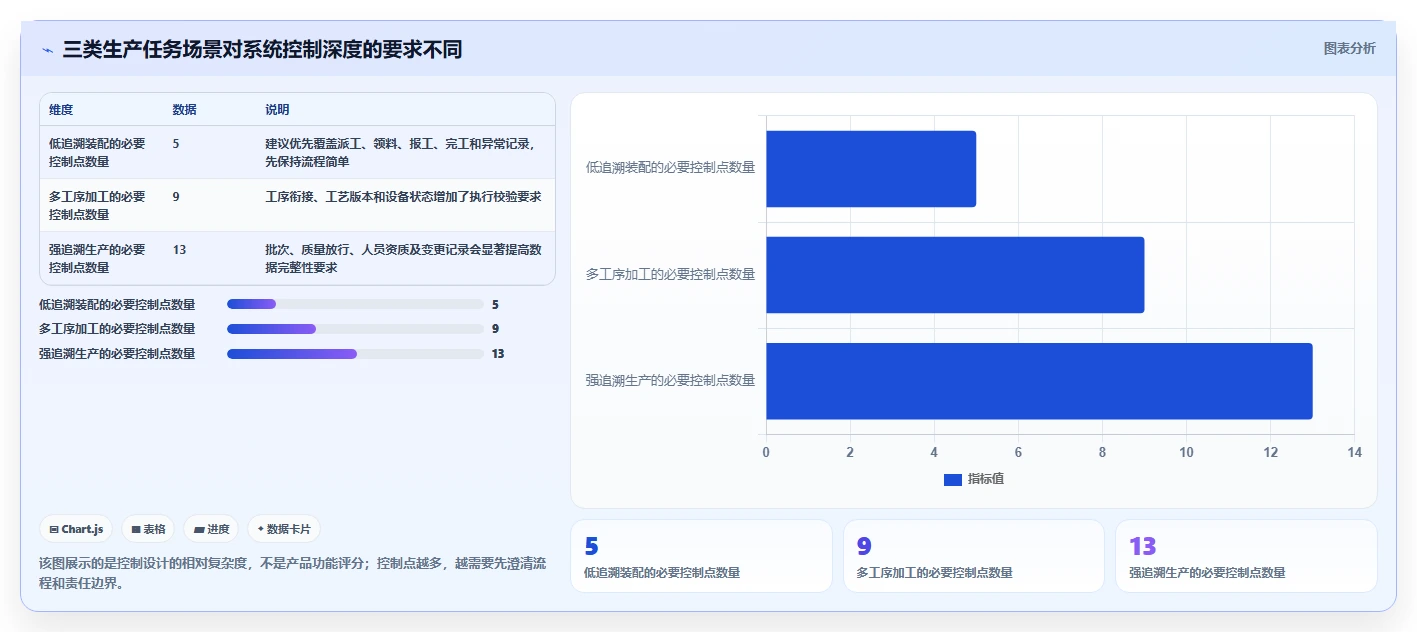The image size is (1417, 632).
Task: Click the chart bar for 低追溯装配的必要控制点数量
Action: 870,169
